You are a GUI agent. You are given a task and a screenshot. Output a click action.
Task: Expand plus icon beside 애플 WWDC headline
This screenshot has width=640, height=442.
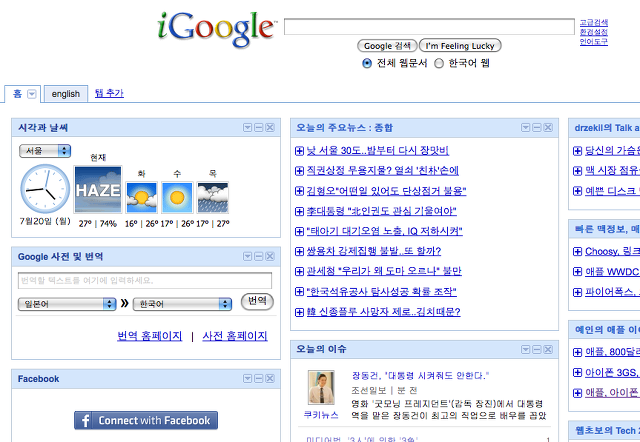pyautogui.click(x=578, y=272)
